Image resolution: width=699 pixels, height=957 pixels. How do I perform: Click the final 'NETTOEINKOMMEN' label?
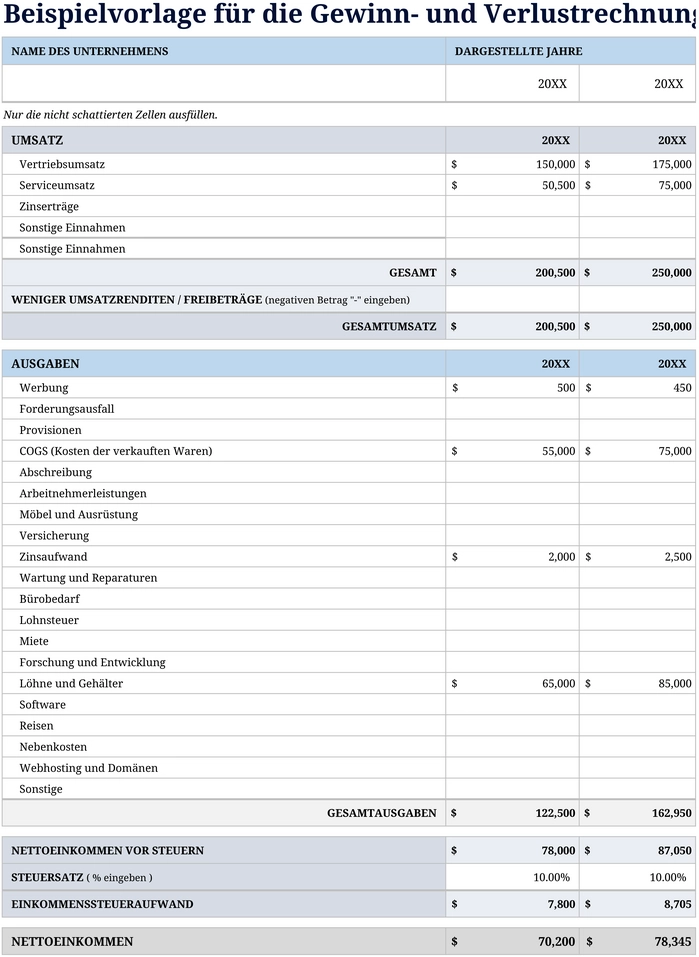click(72, 942)
